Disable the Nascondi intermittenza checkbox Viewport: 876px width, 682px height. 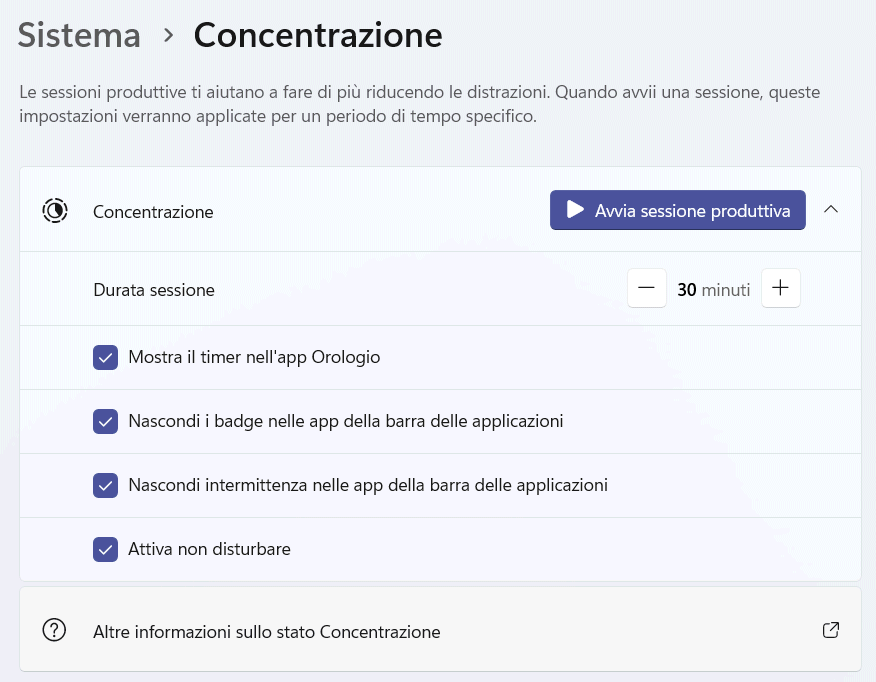point(106,485)
